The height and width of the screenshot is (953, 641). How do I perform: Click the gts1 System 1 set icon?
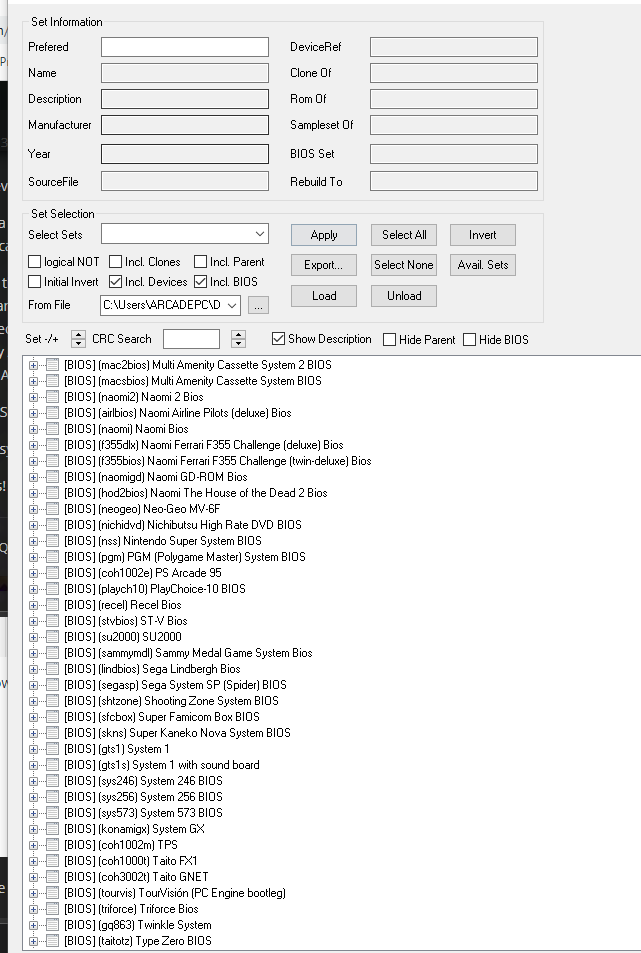click(52, 749)
